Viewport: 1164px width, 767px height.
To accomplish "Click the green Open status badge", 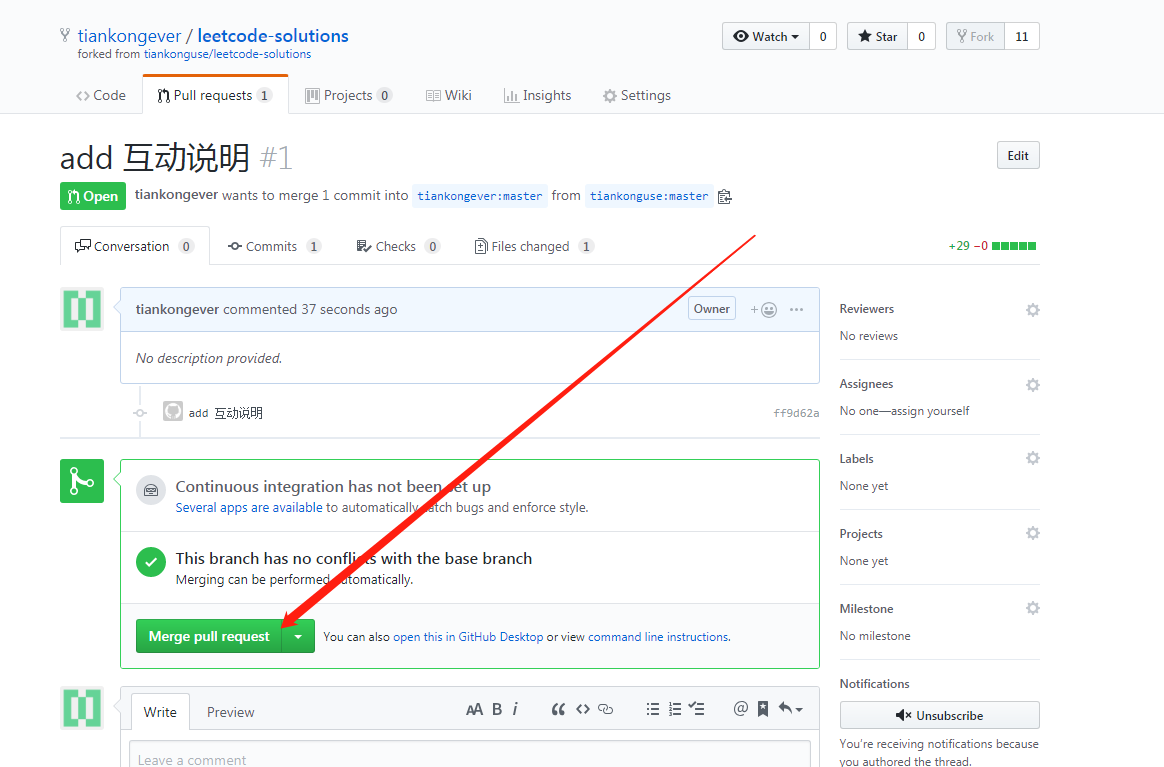I will point(93,196).
